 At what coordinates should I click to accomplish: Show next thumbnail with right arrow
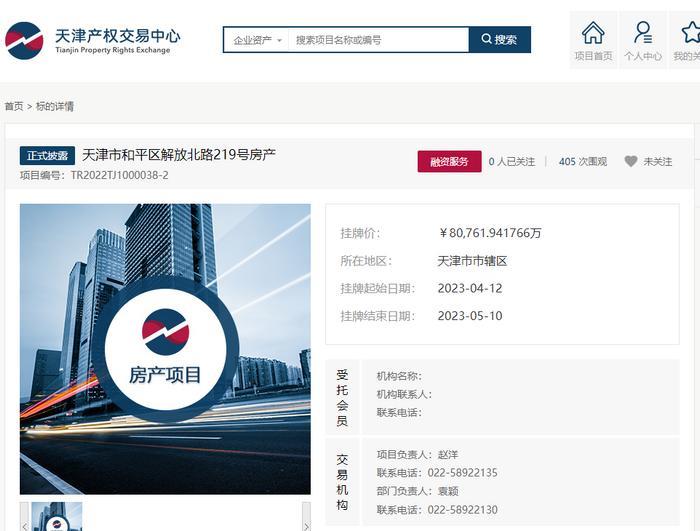click(x=306, y=522)
